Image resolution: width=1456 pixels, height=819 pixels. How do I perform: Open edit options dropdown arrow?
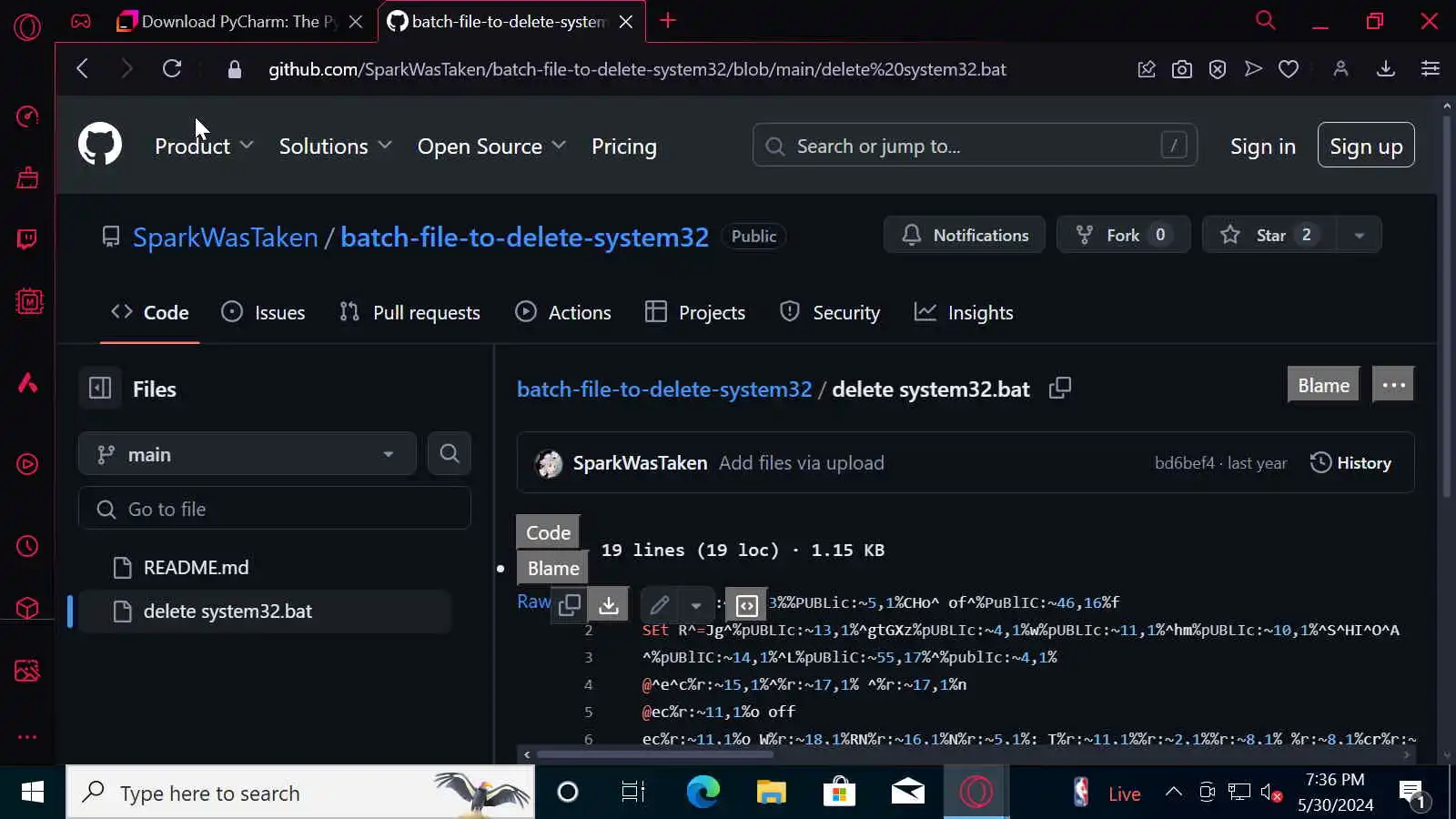coord(696,604)
